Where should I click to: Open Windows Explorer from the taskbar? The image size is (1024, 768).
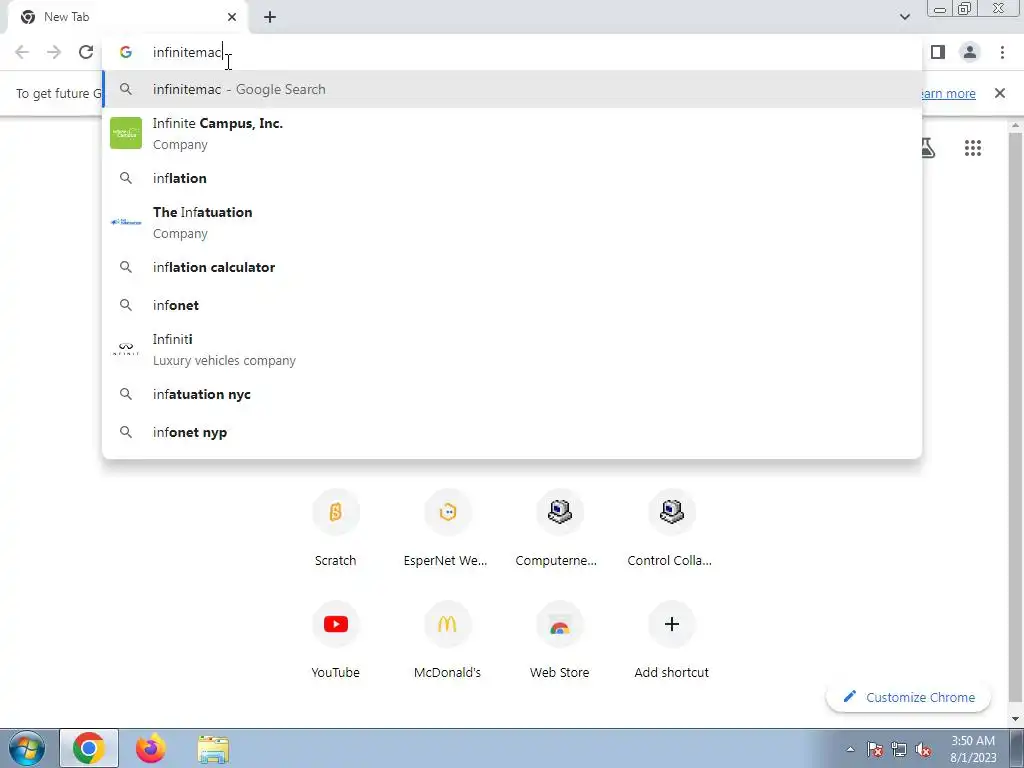pos(213,748)
